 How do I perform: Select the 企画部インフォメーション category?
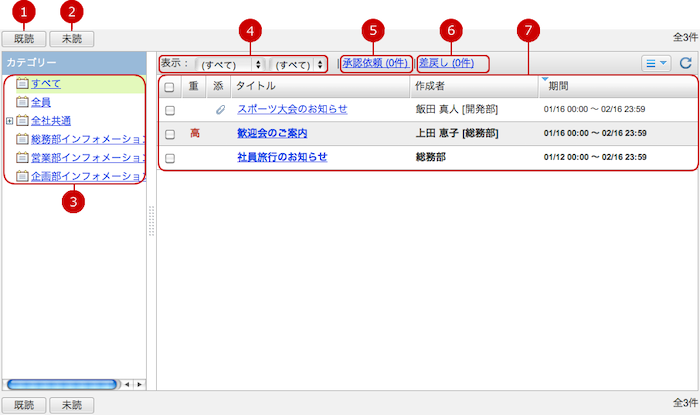click(88, 176)
